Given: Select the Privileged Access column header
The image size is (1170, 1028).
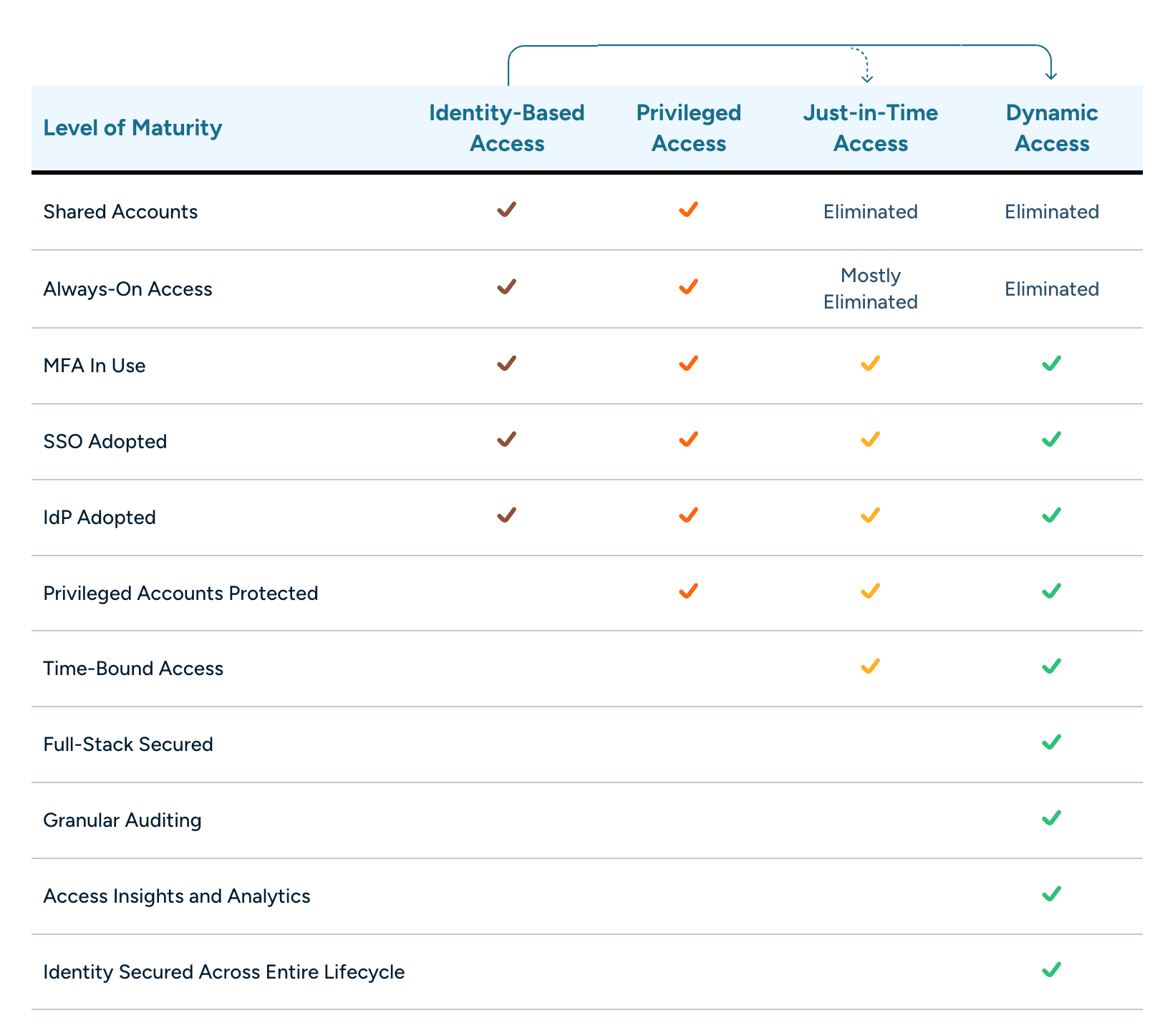Looking at the screenshot, I should [x=688, y=128].
